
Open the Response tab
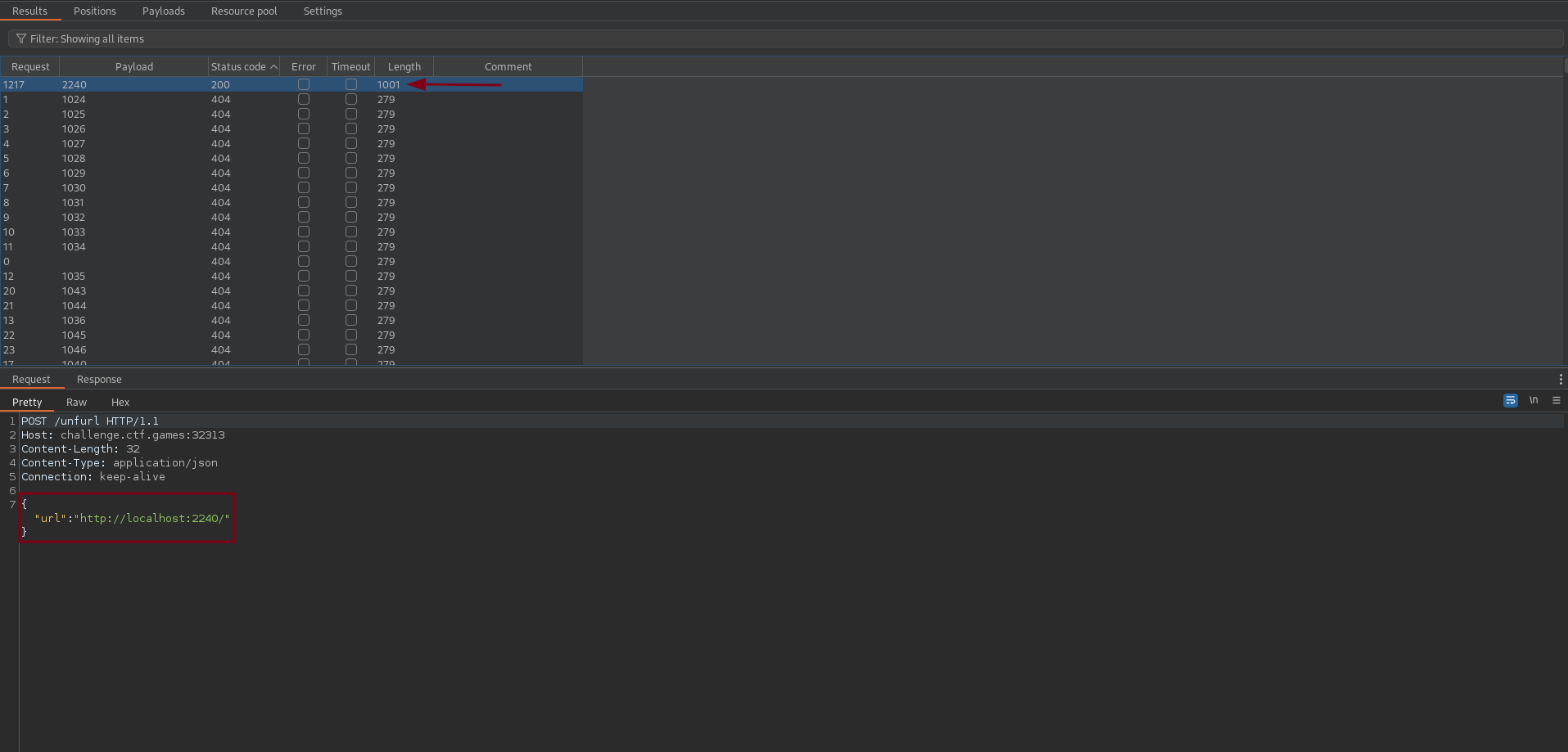click(99, 379)
